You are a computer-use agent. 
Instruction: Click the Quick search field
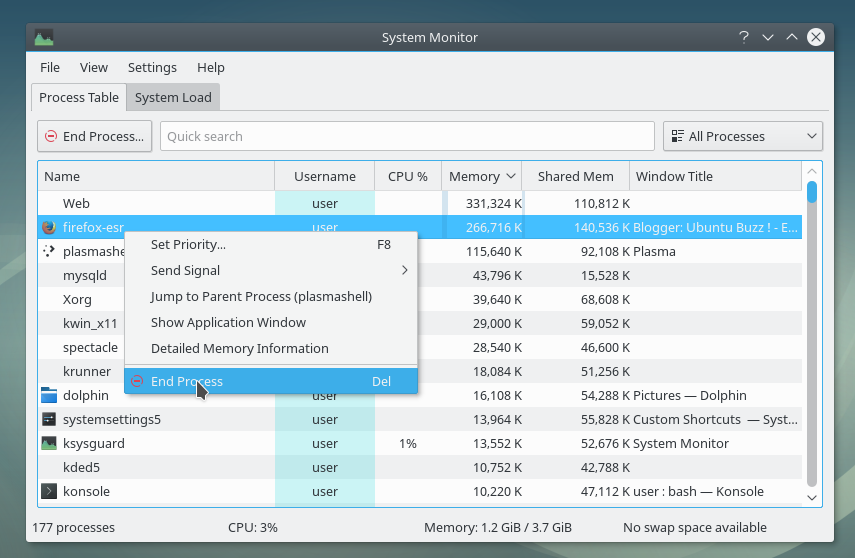[407, 136]
